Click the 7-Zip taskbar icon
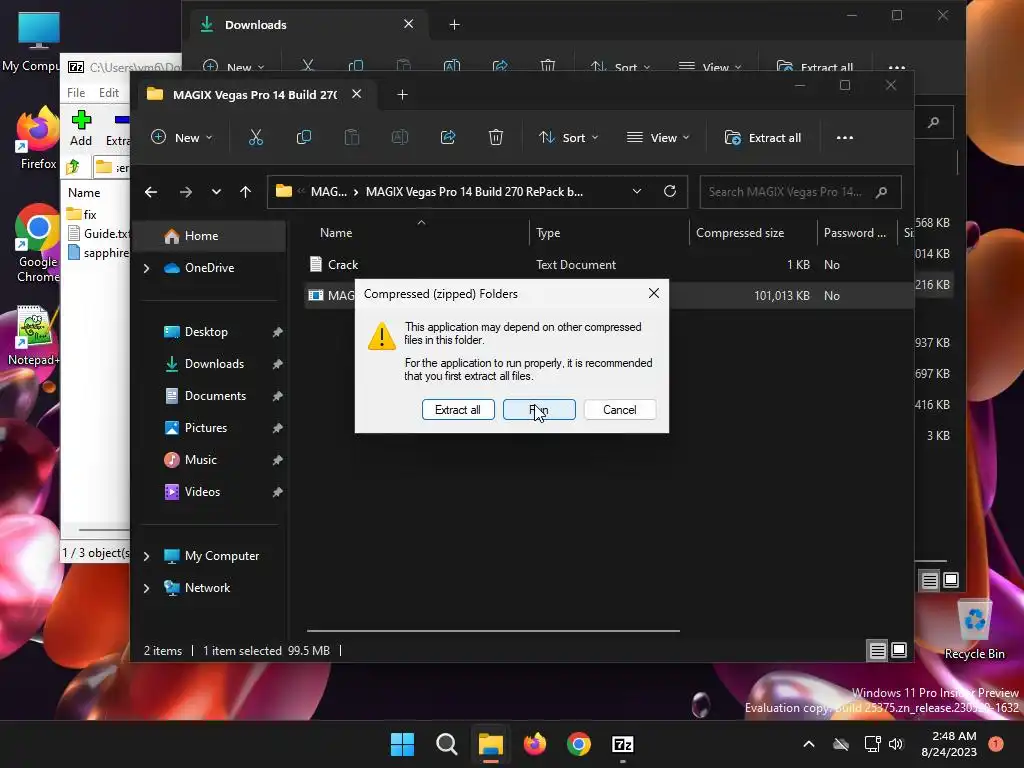The image size is (1024, 768). [x=622, y=744]
